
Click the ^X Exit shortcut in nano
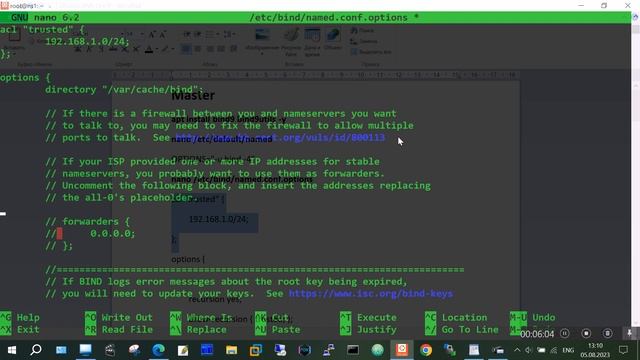tap(20, 329)
